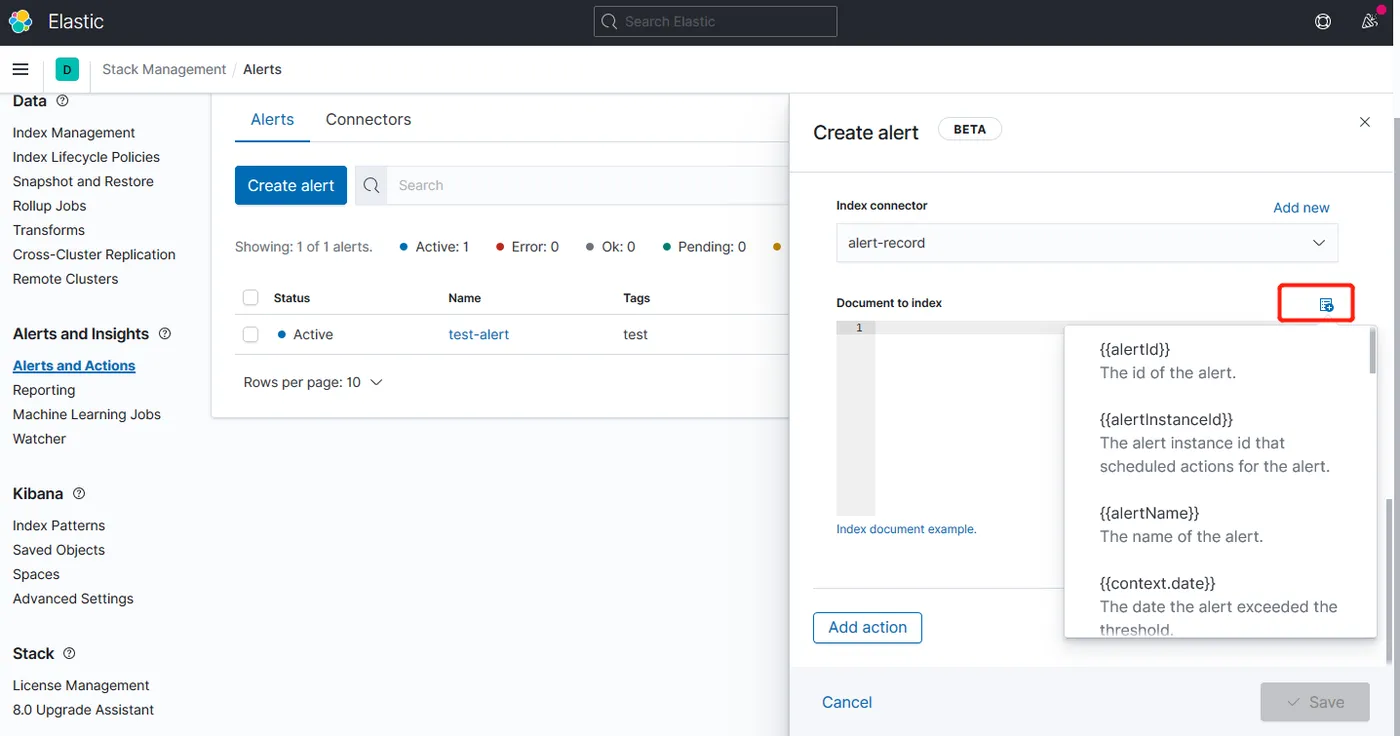Open Saved Objects

click(59, 550)
